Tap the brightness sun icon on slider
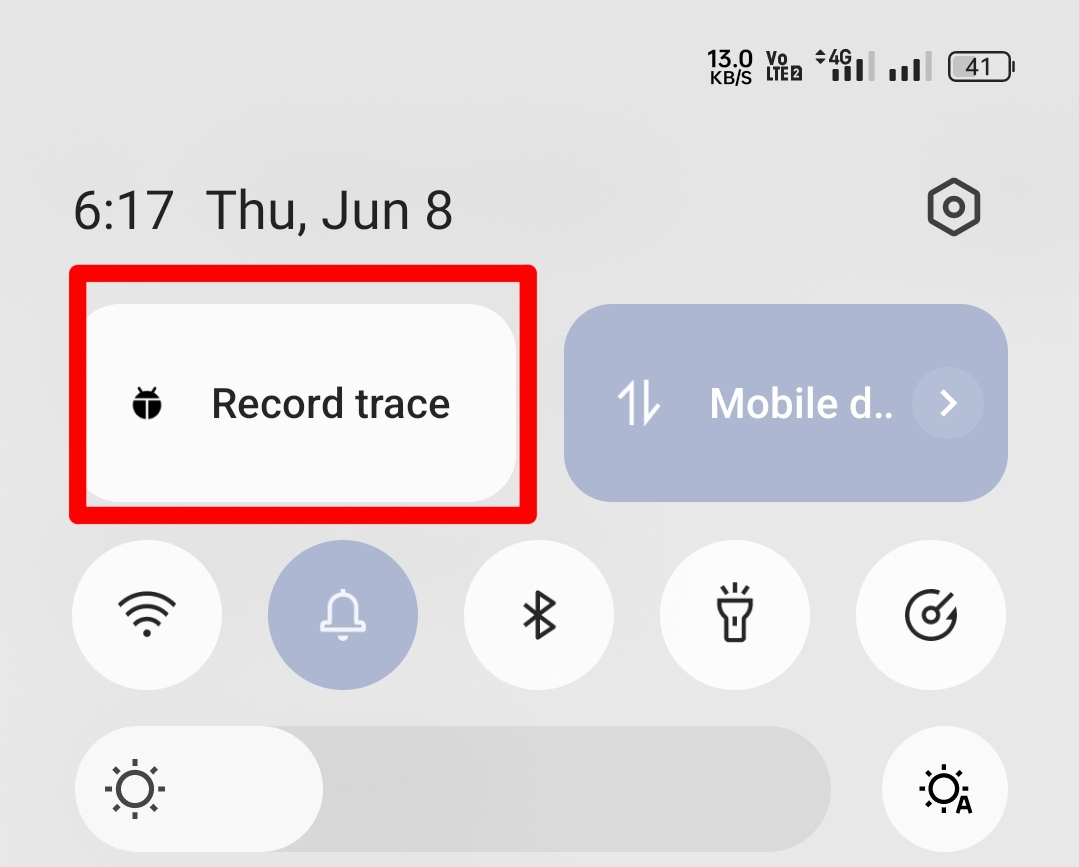 point(135,789)
